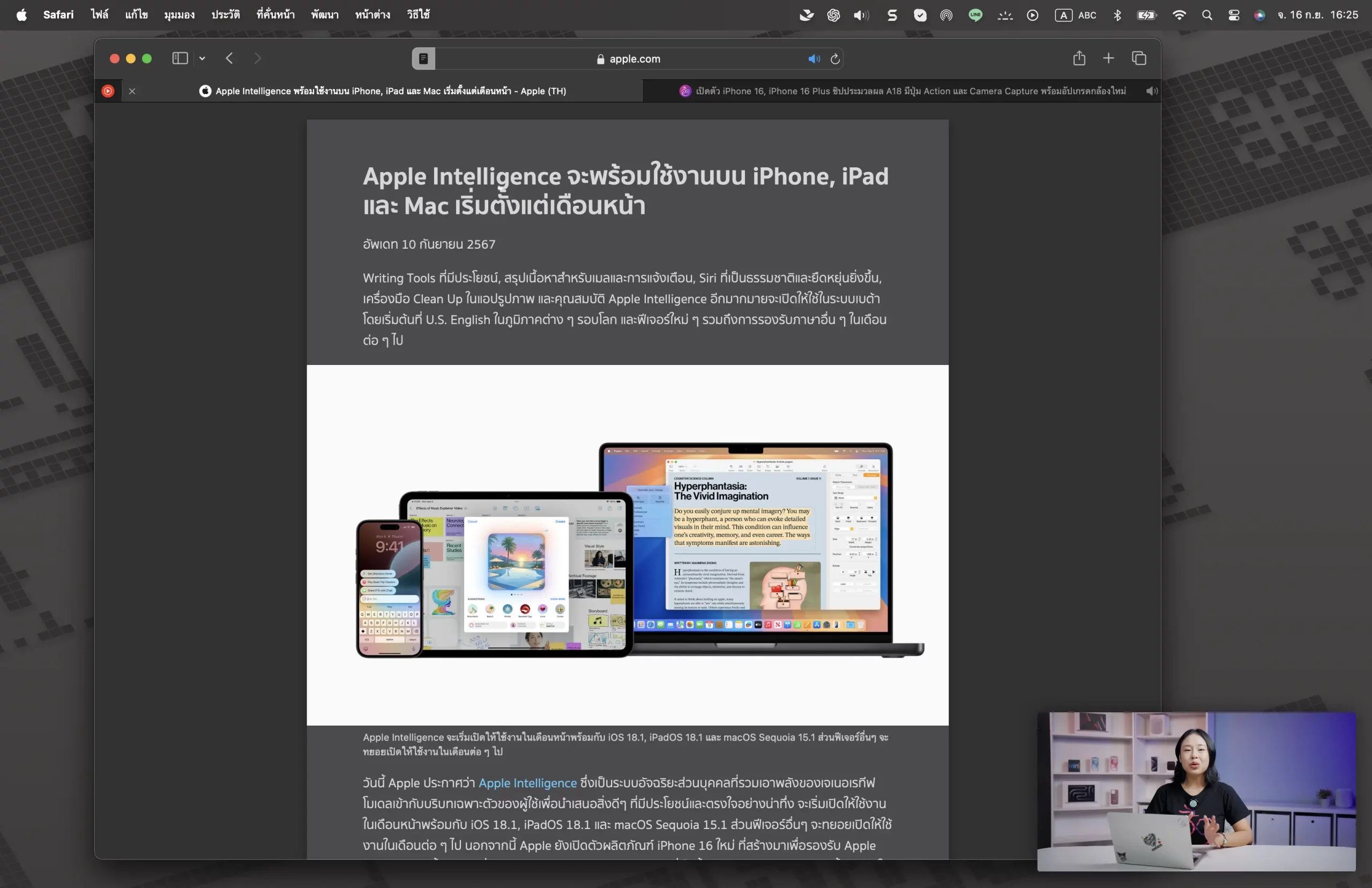Open the Share sheet icon
1372x888 pixels.
pyautogui.click(x=1079, y=58)
